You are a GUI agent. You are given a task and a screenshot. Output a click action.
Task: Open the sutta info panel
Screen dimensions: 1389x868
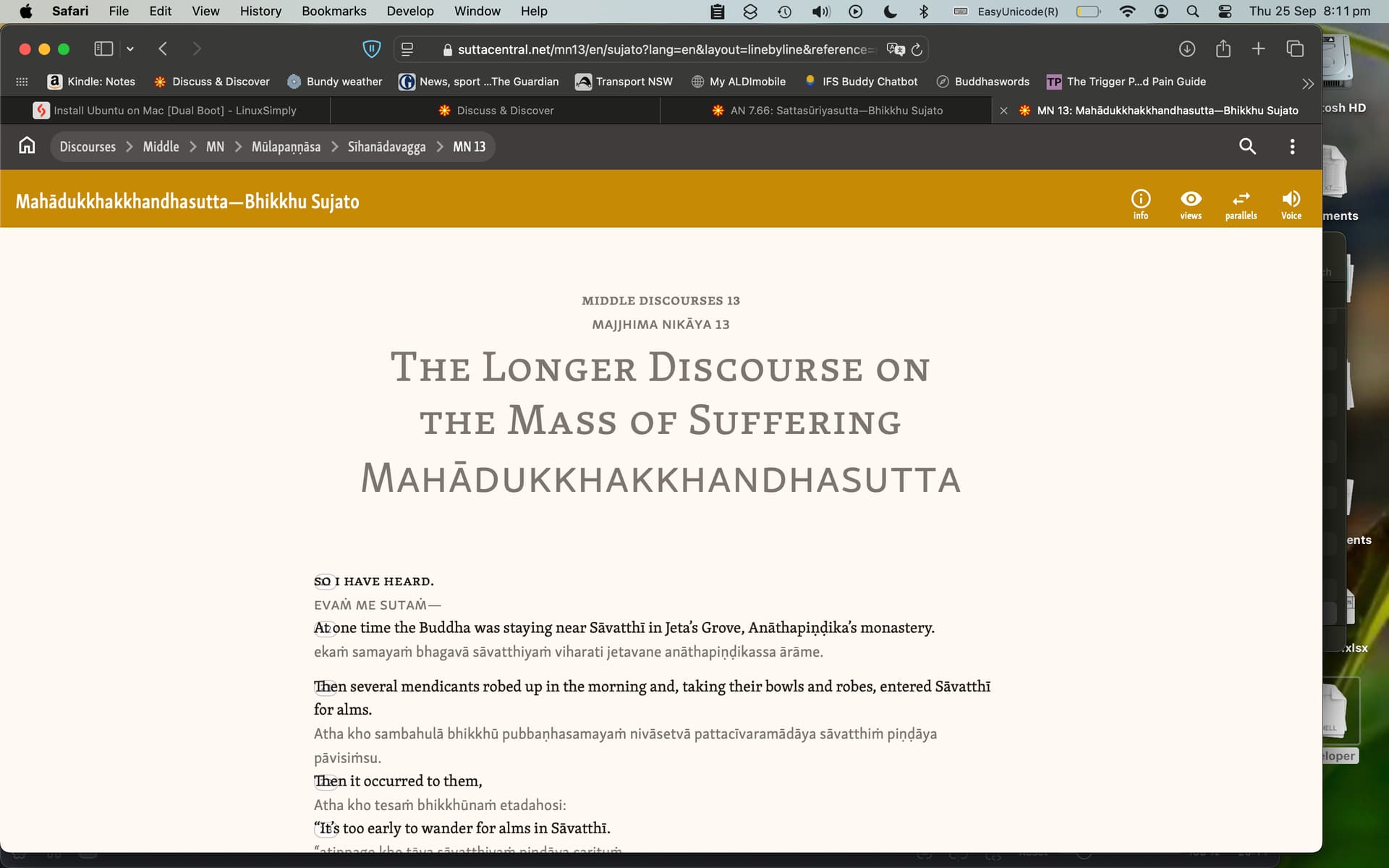pos(1140,204)
